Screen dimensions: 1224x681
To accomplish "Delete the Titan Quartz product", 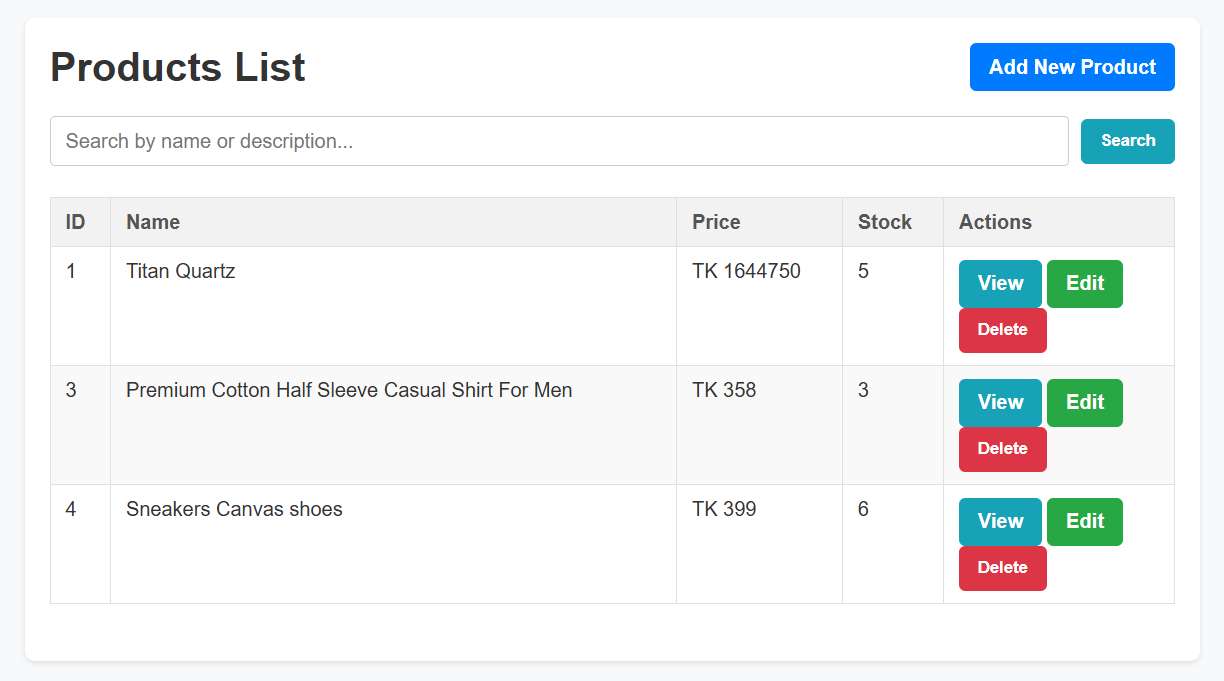I will (x=1002, y=330).
